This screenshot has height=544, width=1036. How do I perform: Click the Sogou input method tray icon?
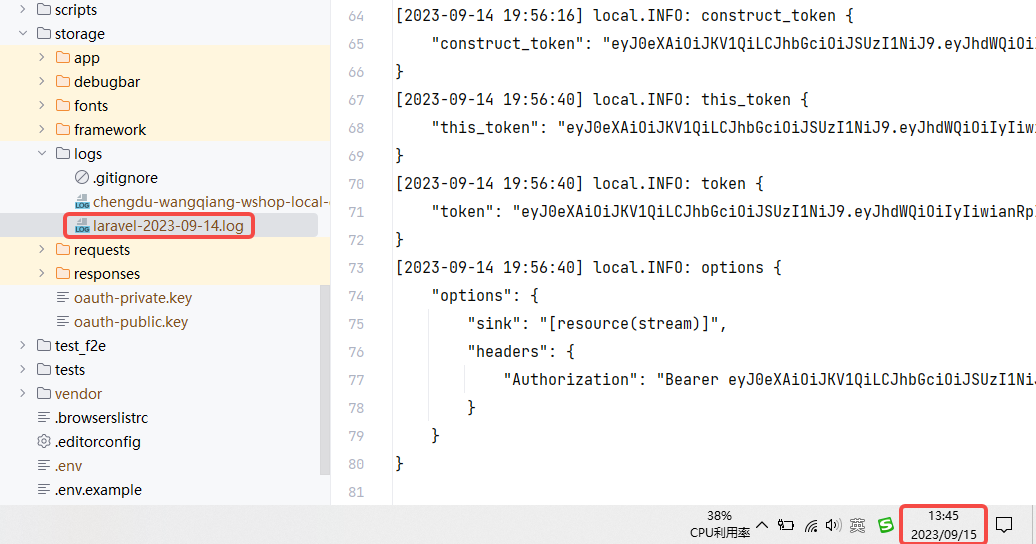click(x=886, y=525)
